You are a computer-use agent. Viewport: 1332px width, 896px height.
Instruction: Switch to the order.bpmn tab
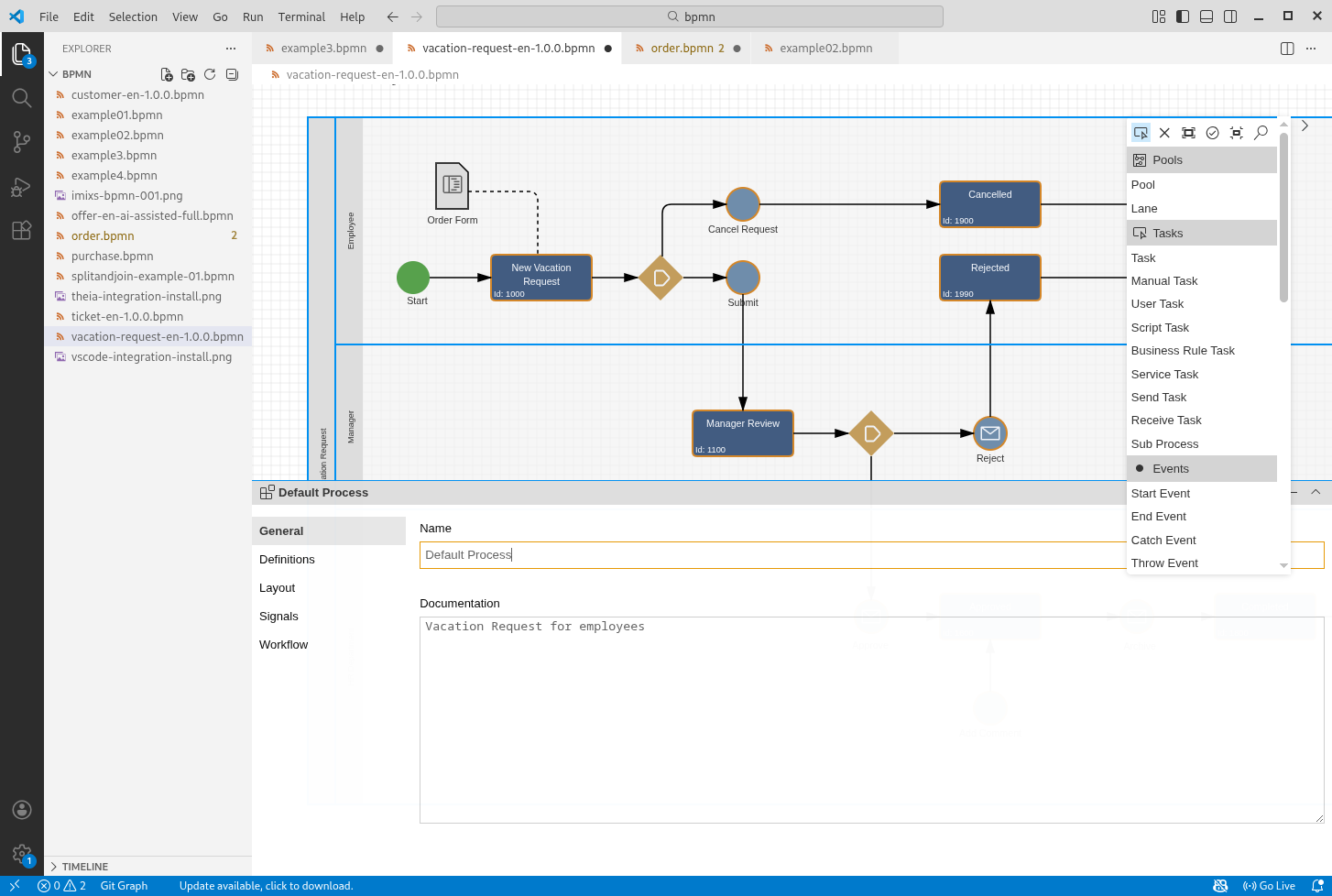tap(682, 49)
